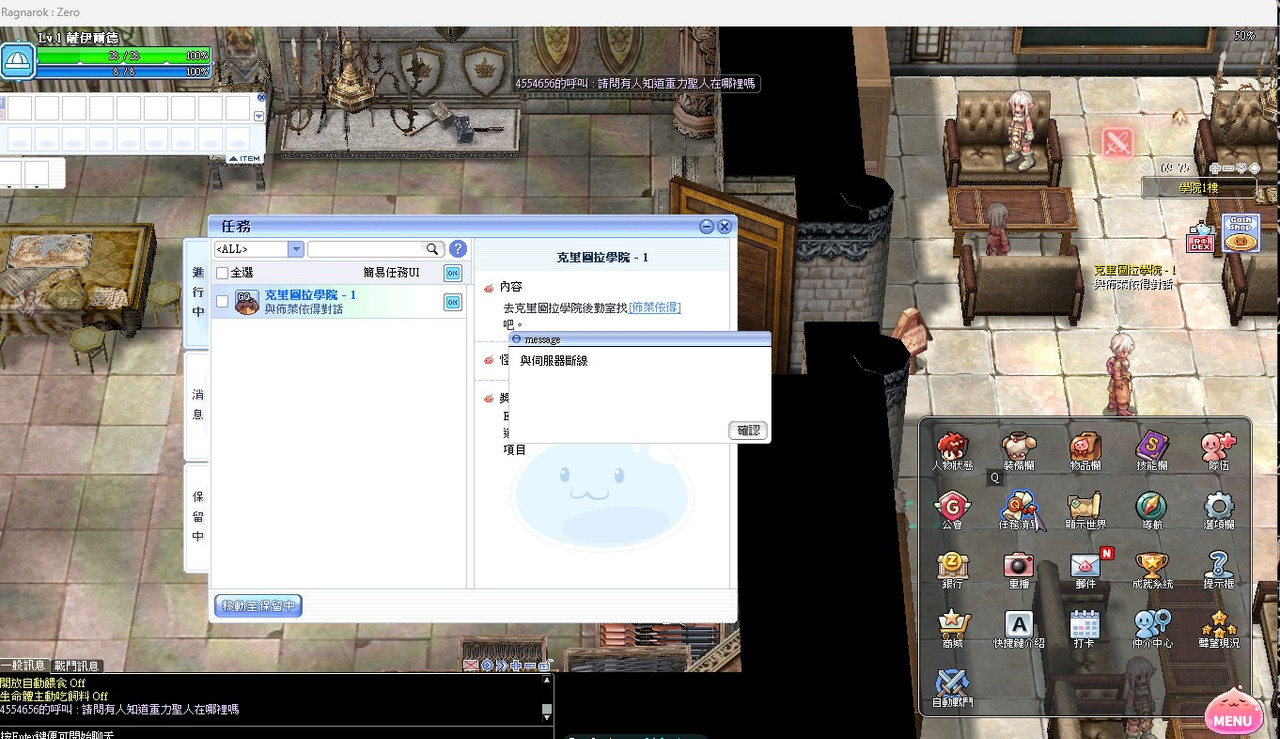The image size is (1280, 739).
Task: Tick the 克里圖拉學院 - 1 quest checkbox
Action: pyautogui.click(x=222, y=302)
